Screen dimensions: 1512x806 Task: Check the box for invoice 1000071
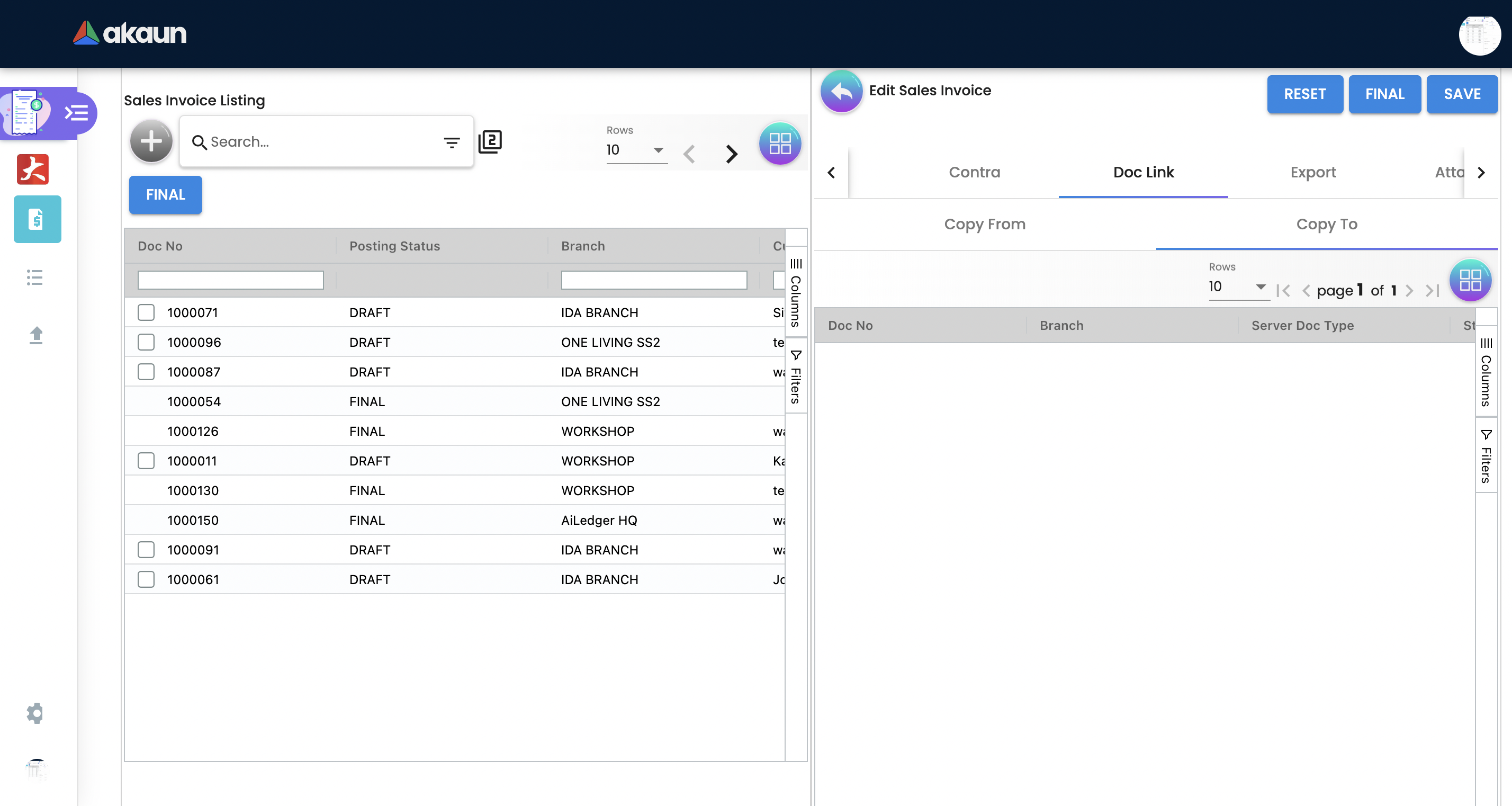146,312
